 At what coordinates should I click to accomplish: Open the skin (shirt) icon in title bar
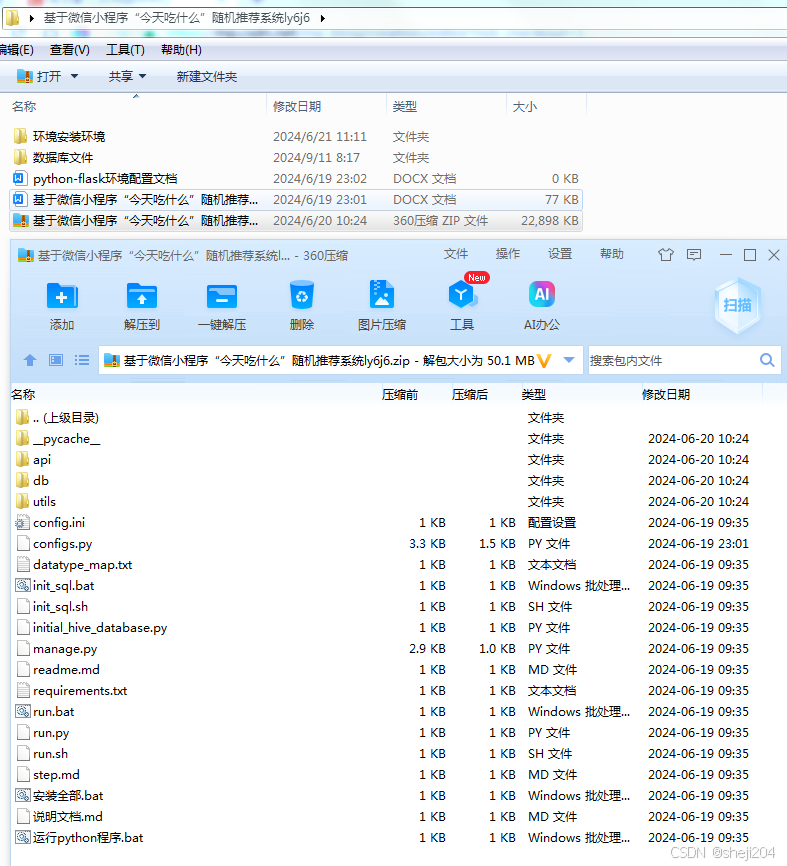tap(666, 255)
